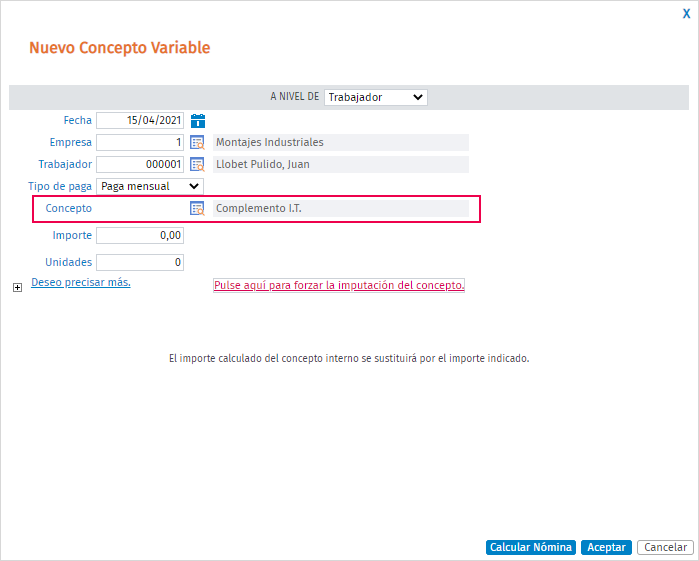Click the Complemento I.T. concept description field

click(340, 208)
